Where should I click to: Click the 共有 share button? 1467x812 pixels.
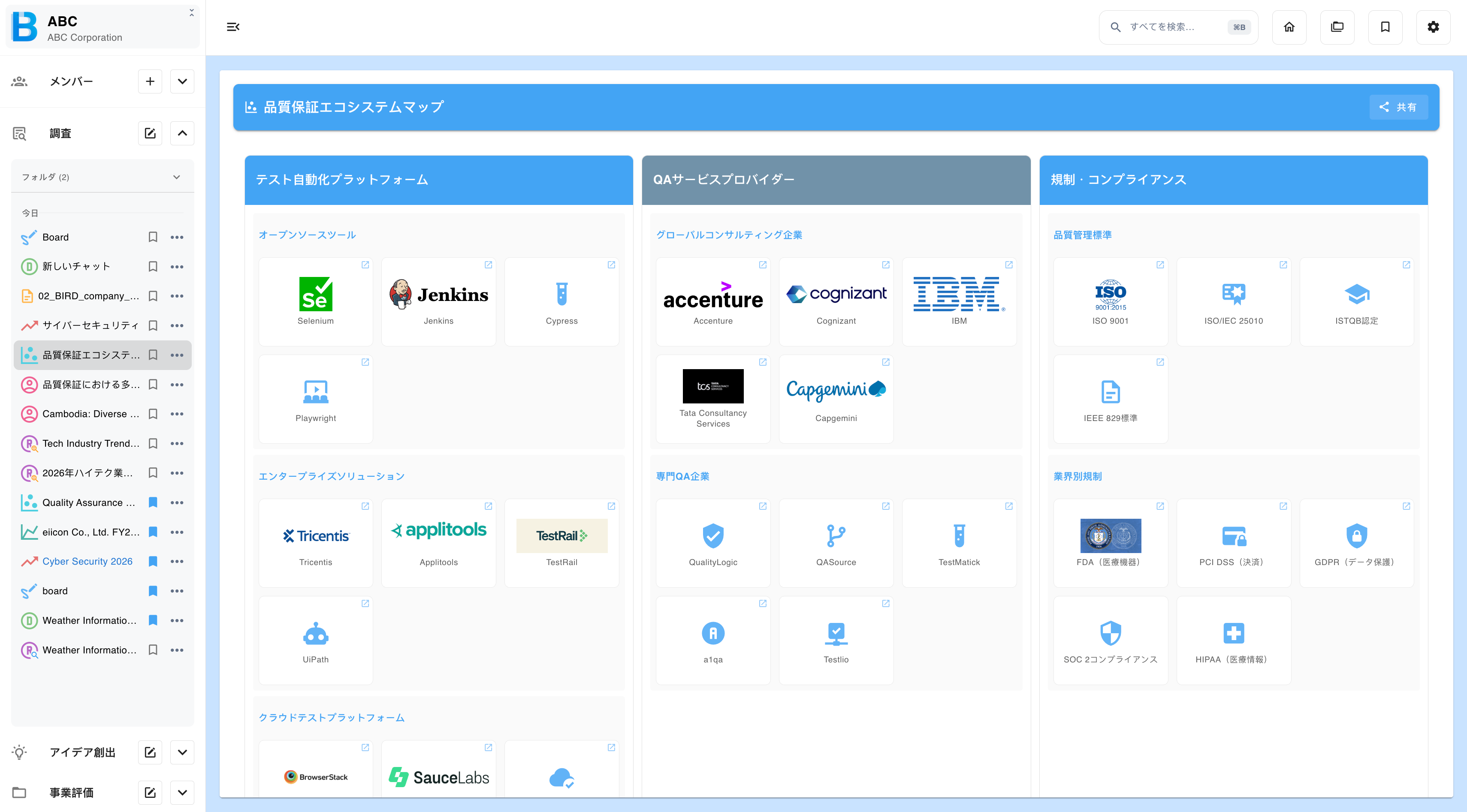coord(1398,107)
